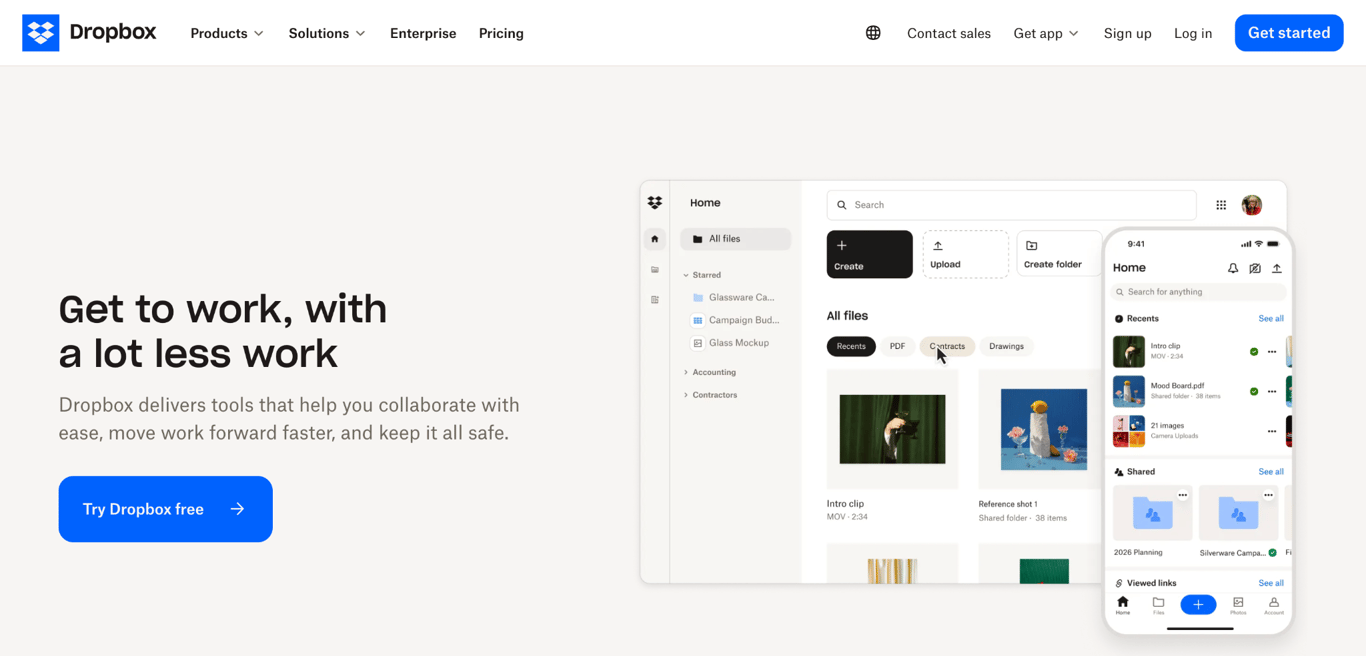Click the Upload button in the mockup
Screen dimensions: 1366x656
coord(965,254)
